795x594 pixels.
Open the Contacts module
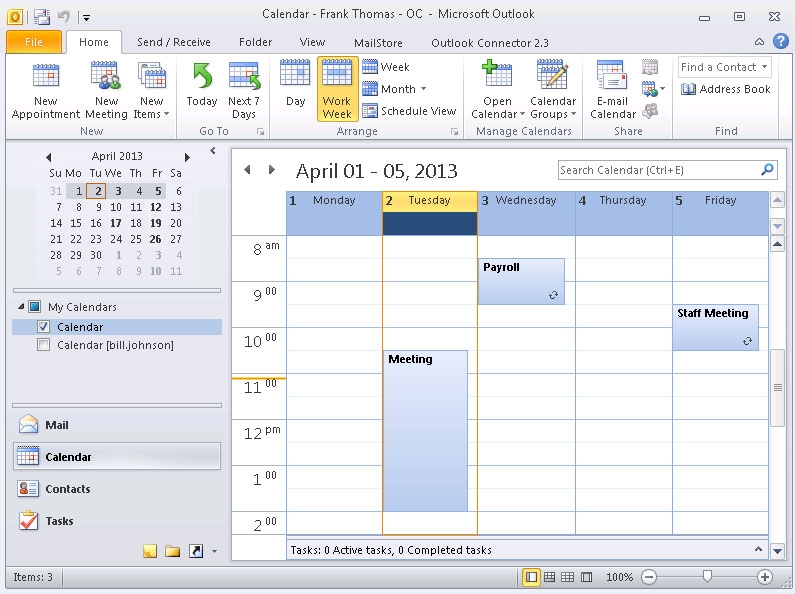point(117,489)
